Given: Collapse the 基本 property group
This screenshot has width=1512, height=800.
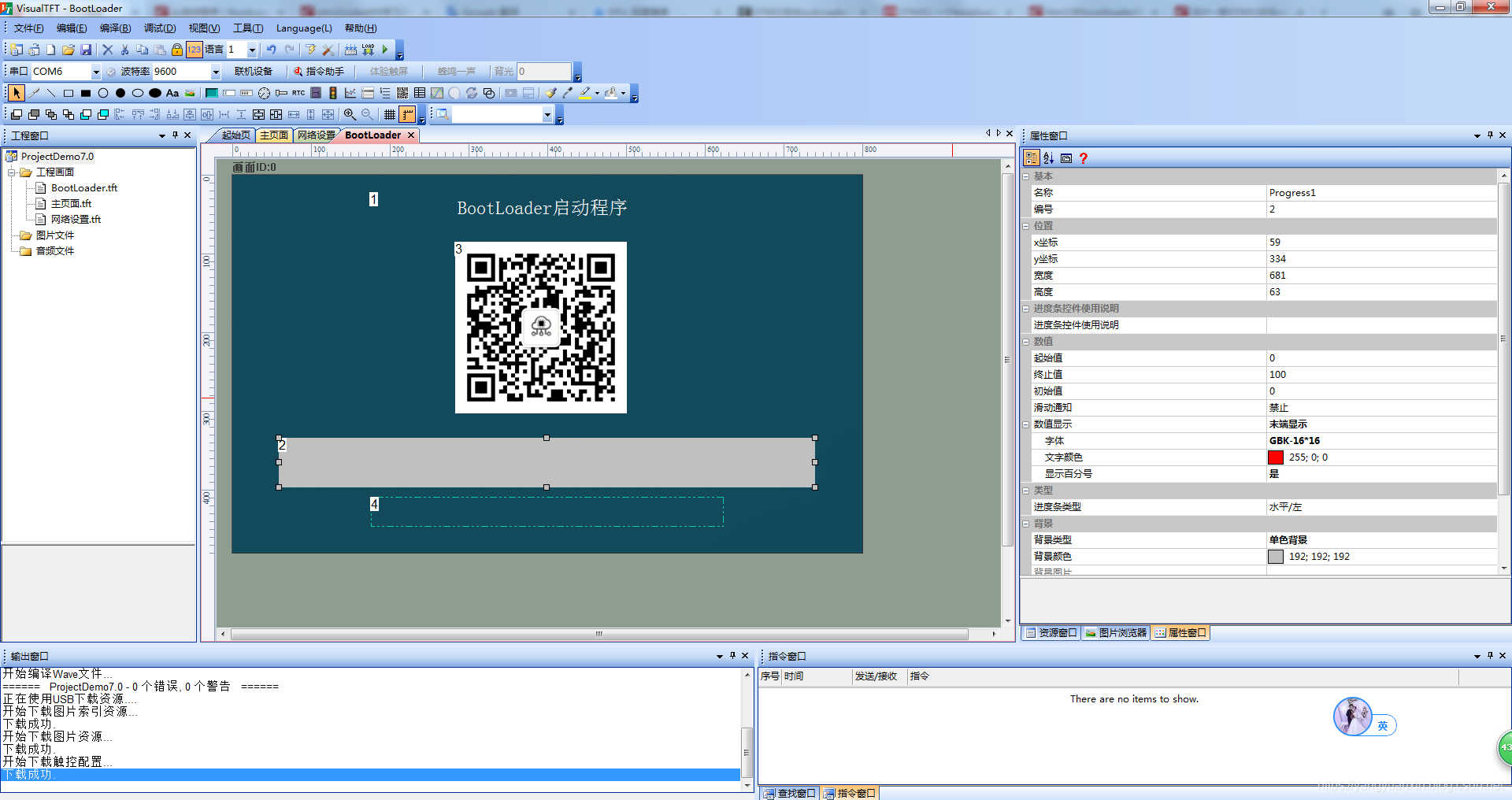Looking at the screenshot, I should (1026, 176).
